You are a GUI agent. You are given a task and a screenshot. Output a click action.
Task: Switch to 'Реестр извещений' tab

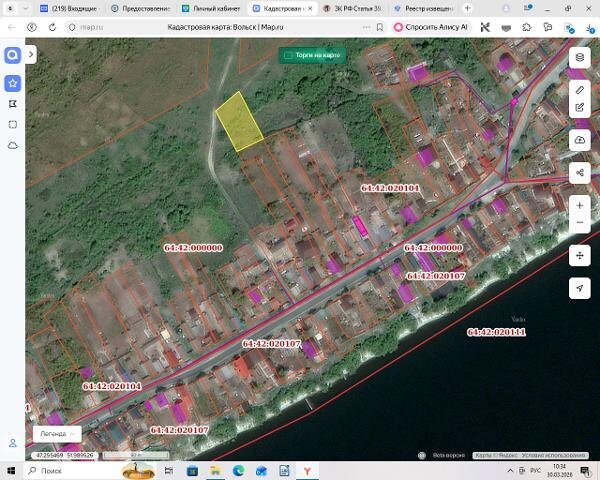coord(423,8)
